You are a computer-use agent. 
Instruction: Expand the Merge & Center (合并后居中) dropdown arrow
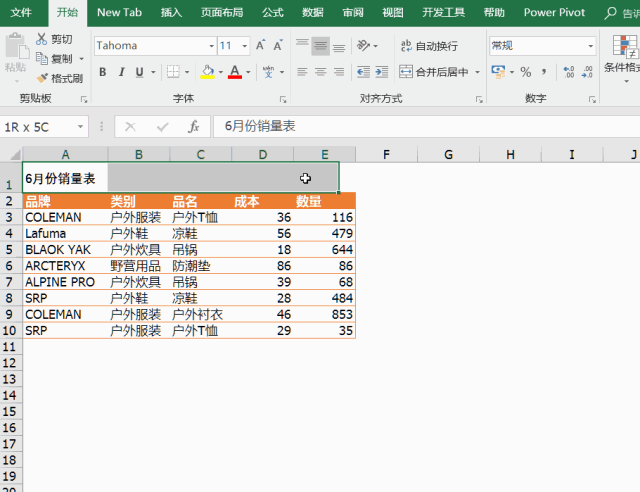(477, 73)
